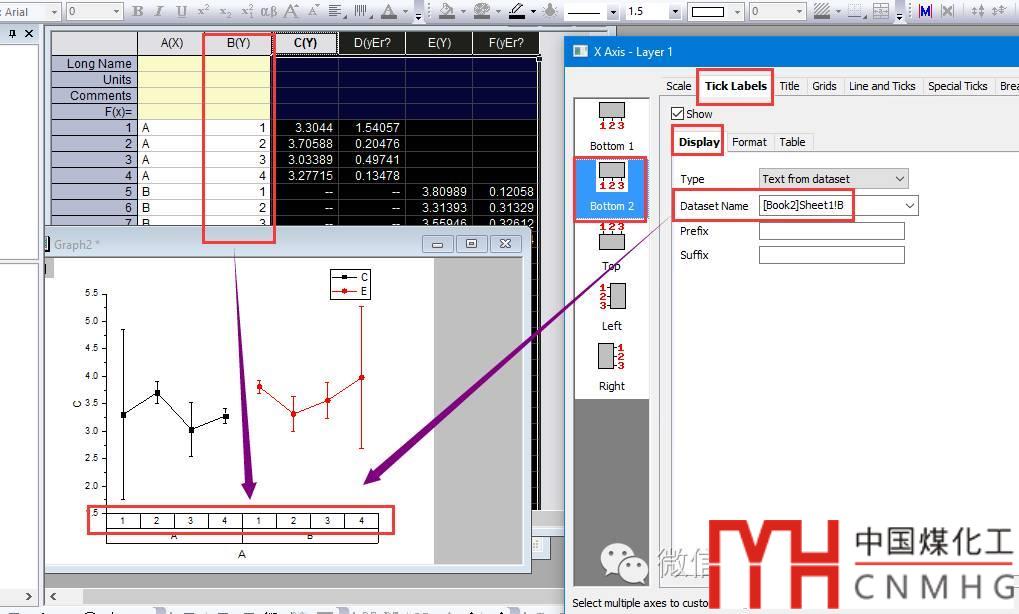The image size is (1019, 614).
Task: Open text alignment options icon
Action: tap(335, 11)
